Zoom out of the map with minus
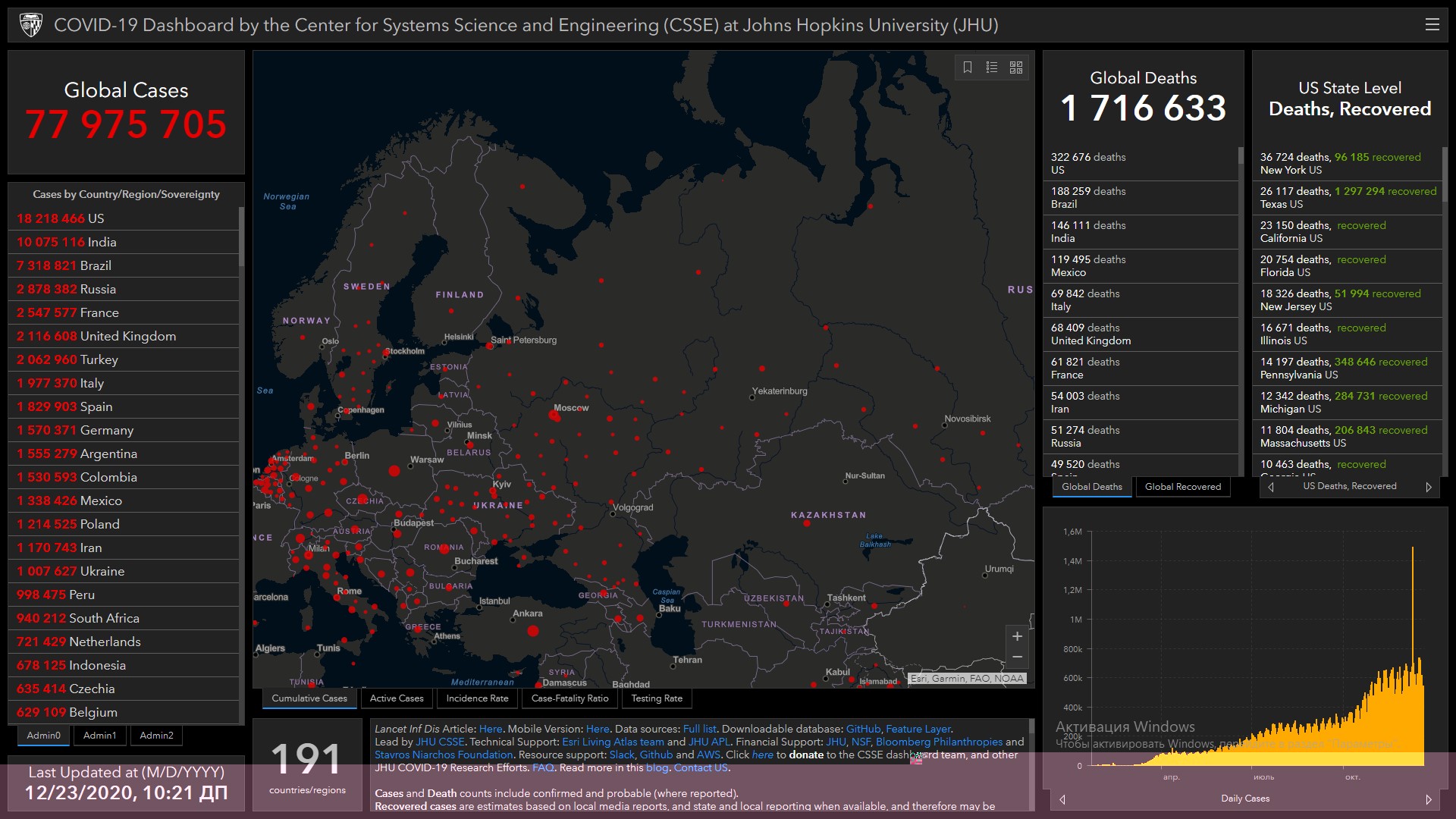This screenshot has width=1456, height=819. coord(1017,657)
